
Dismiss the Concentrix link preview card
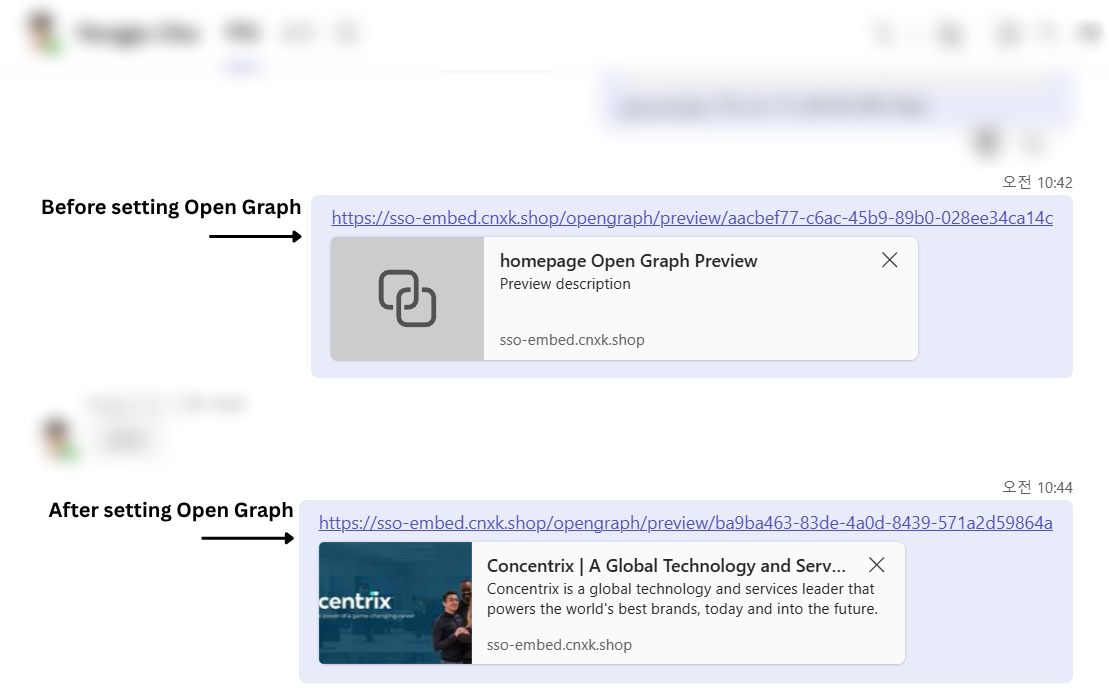876,565
